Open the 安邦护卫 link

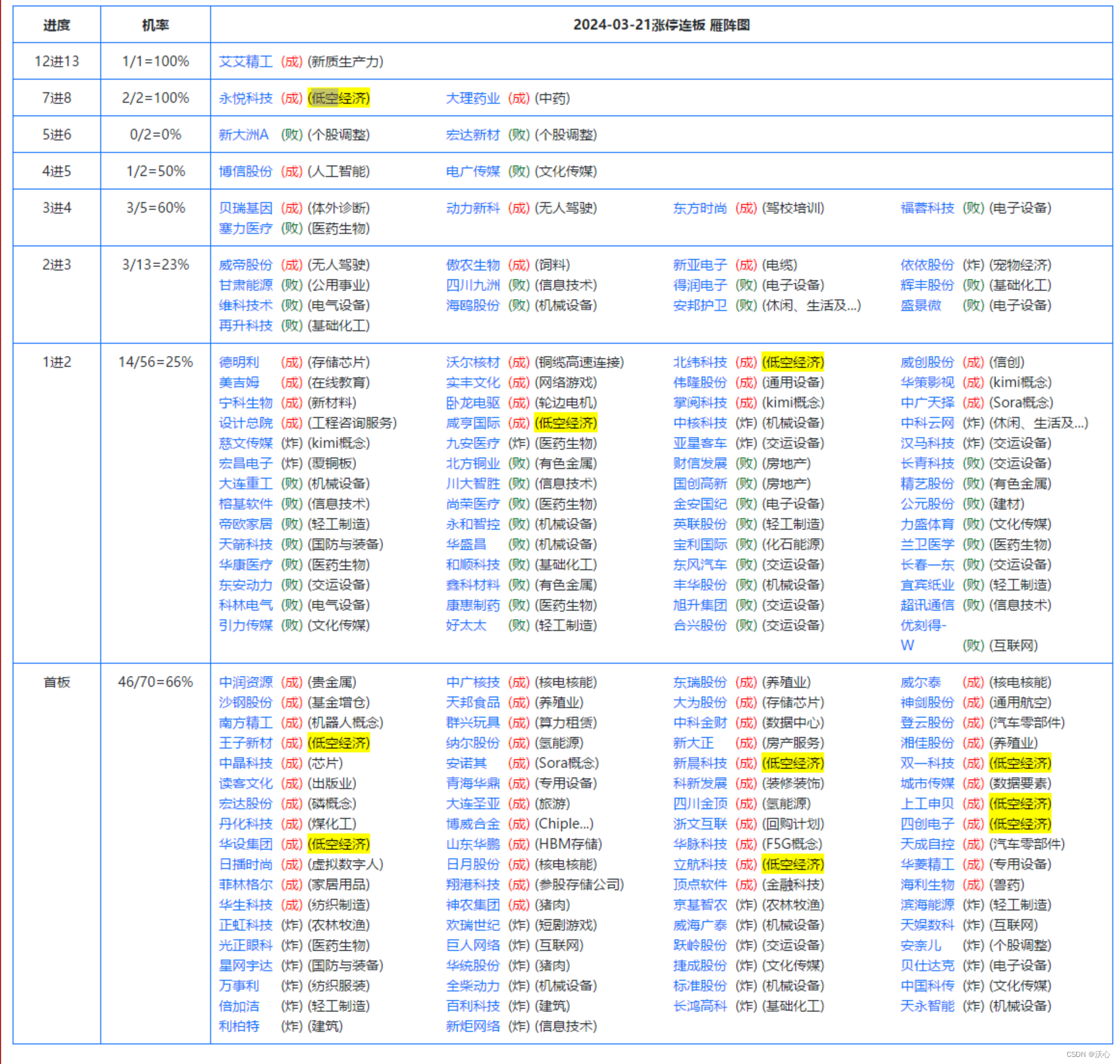point(700,305)
